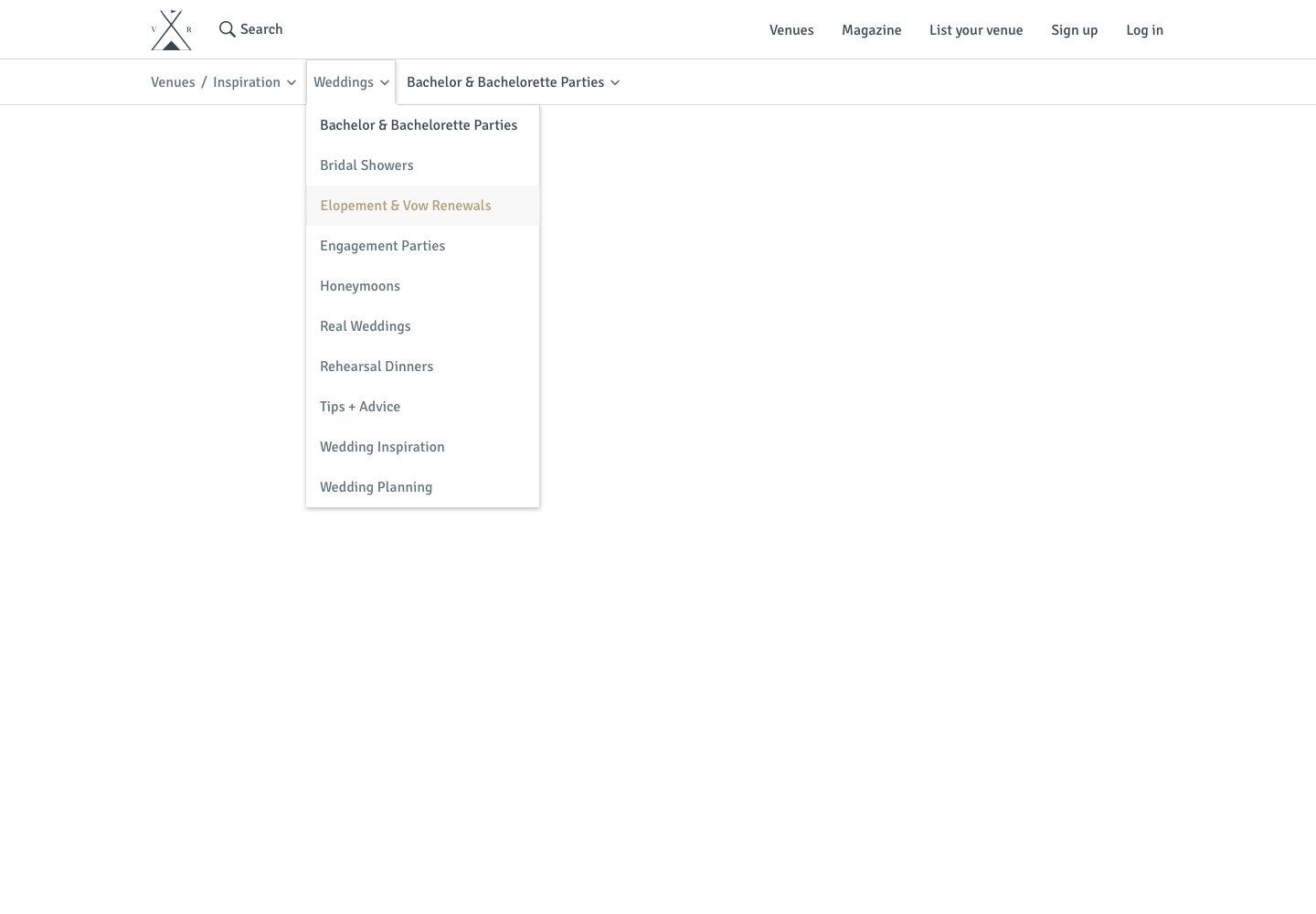Open Venues in the top navigation
Image resolution: width=1316 pixels, height=914 pixels.
(x=791, y=30)
